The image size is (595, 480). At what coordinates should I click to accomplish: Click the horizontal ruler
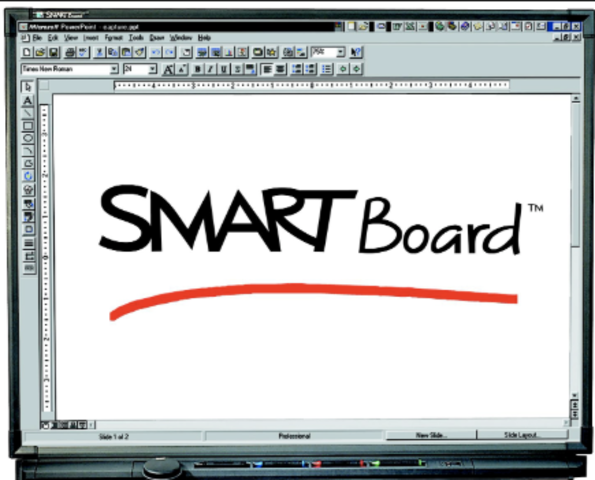point(311,85)
